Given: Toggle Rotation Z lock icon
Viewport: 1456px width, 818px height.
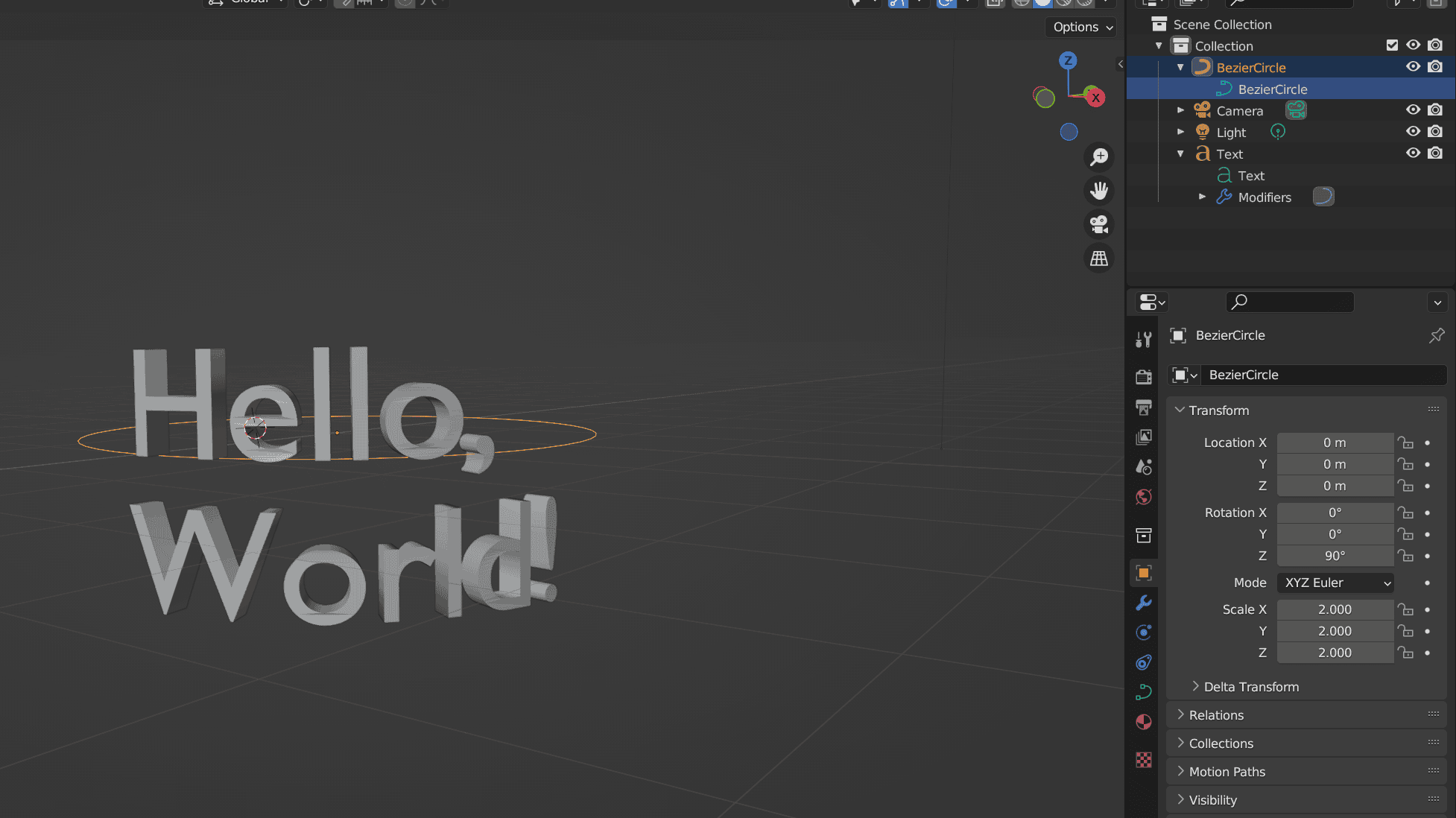Looking at the screenshot, I should coord(1405,556).
